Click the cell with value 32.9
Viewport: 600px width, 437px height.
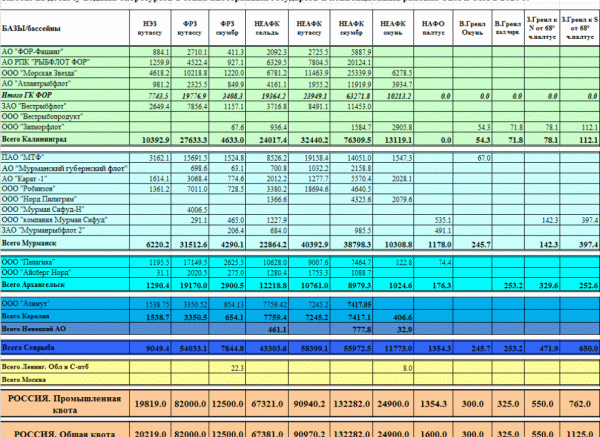click(393, 329)
